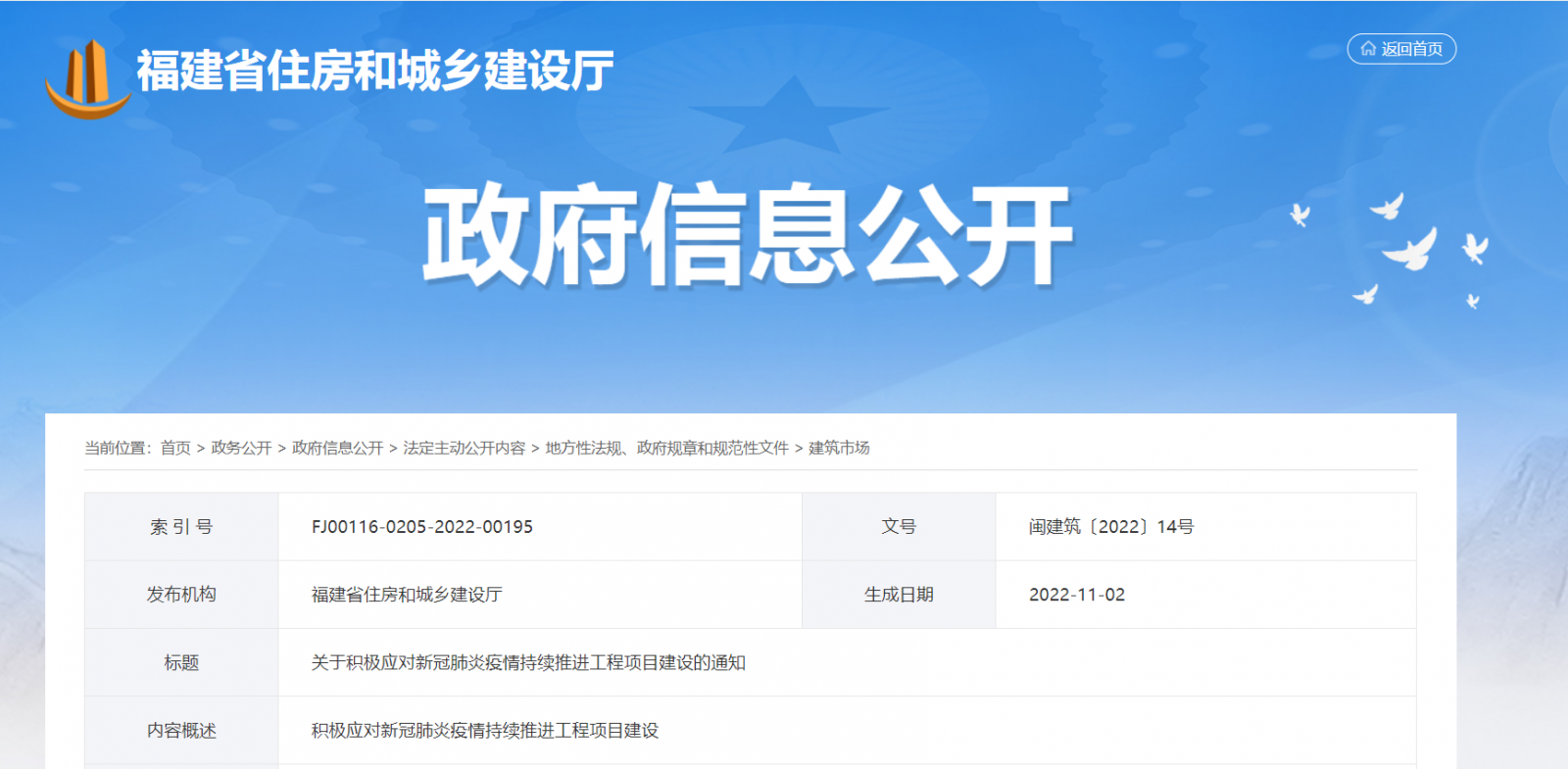Click the 内容概述 label cell
This screenshot has height=769, width=1568.
(x=181, y=731)
